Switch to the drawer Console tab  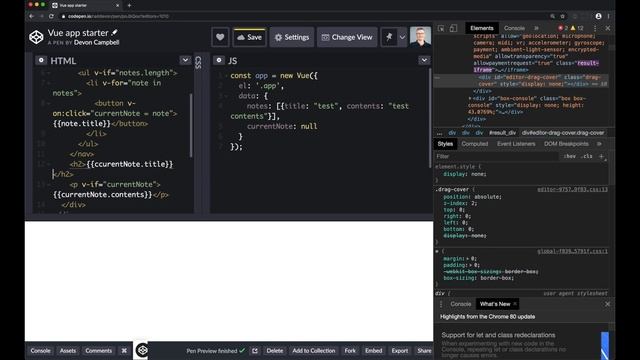(460, 304)
